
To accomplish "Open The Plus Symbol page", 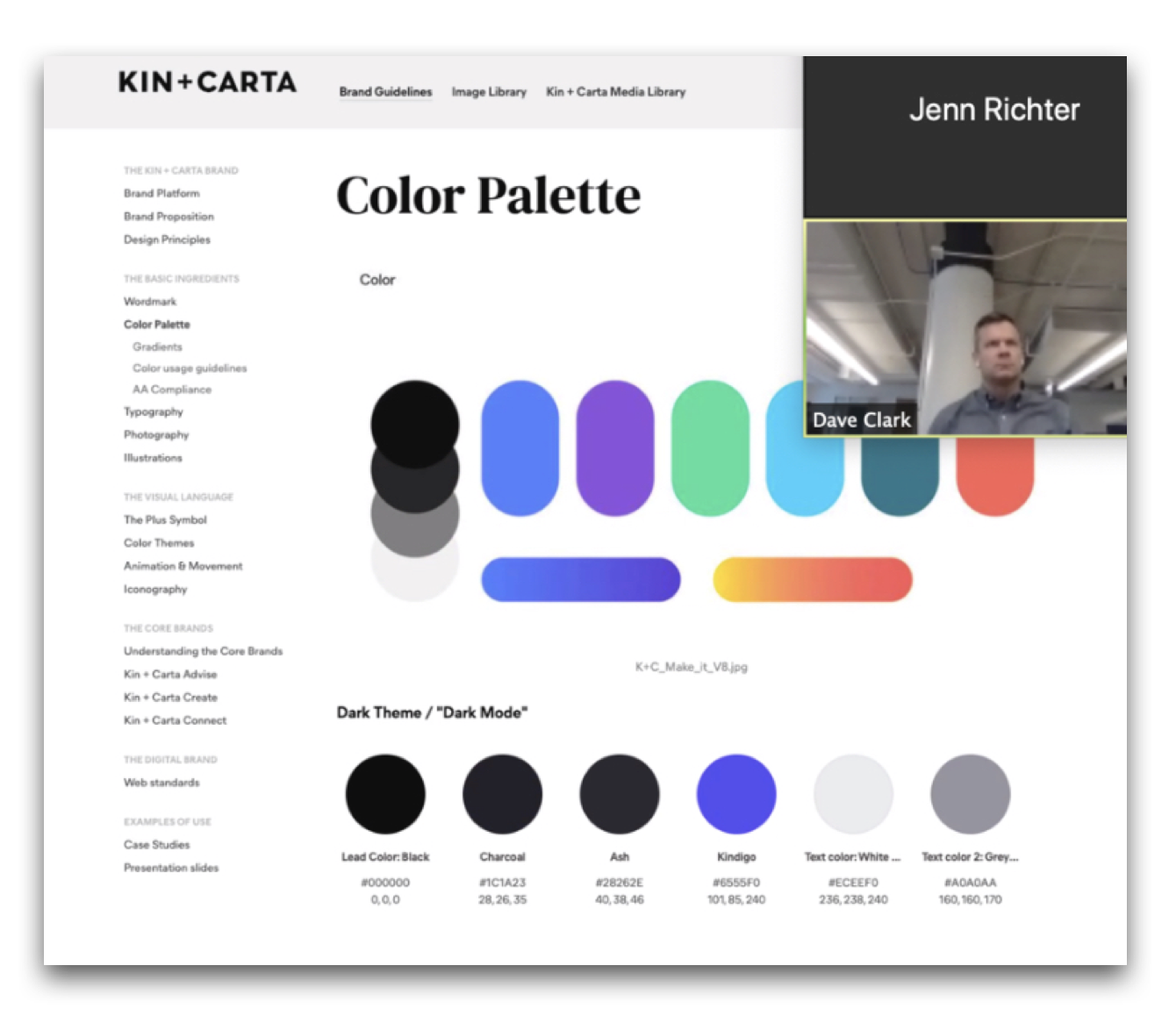I will click(x=165, y=520).
